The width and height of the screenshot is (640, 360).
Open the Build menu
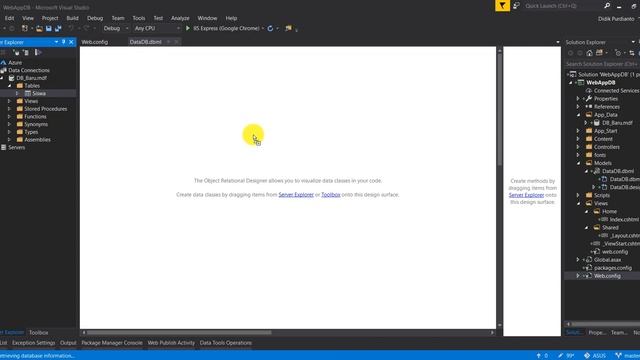point(72,18)
